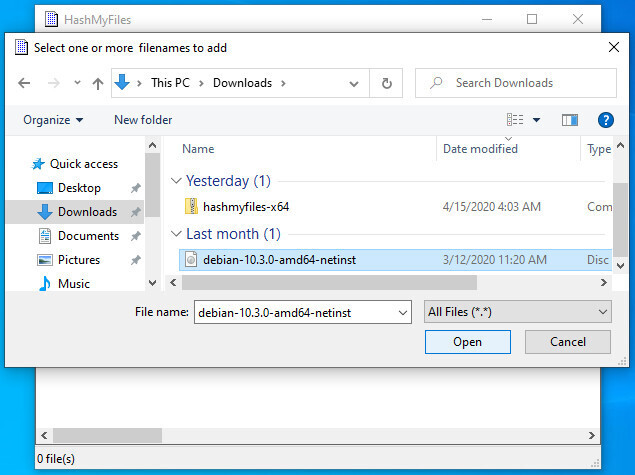635x475 pixels.
Task: Click the hashmyfiles-x64 zip archive icon
Action: 191,206
